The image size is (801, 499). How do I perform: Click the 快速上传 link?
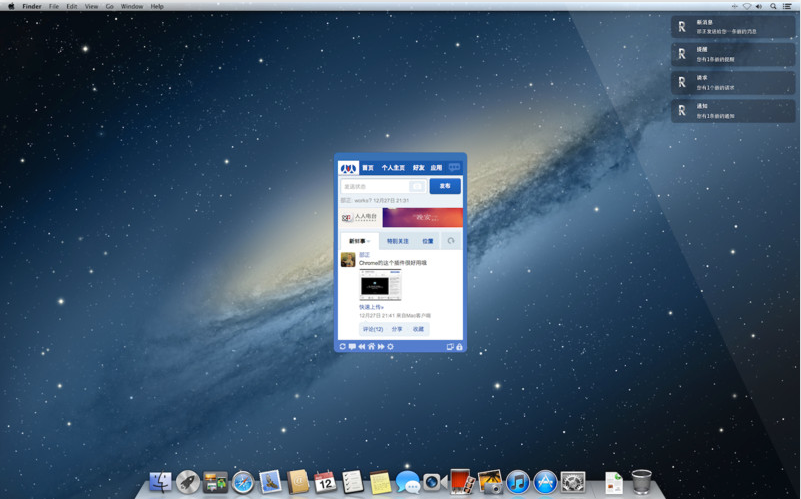[x=371, y=307]
